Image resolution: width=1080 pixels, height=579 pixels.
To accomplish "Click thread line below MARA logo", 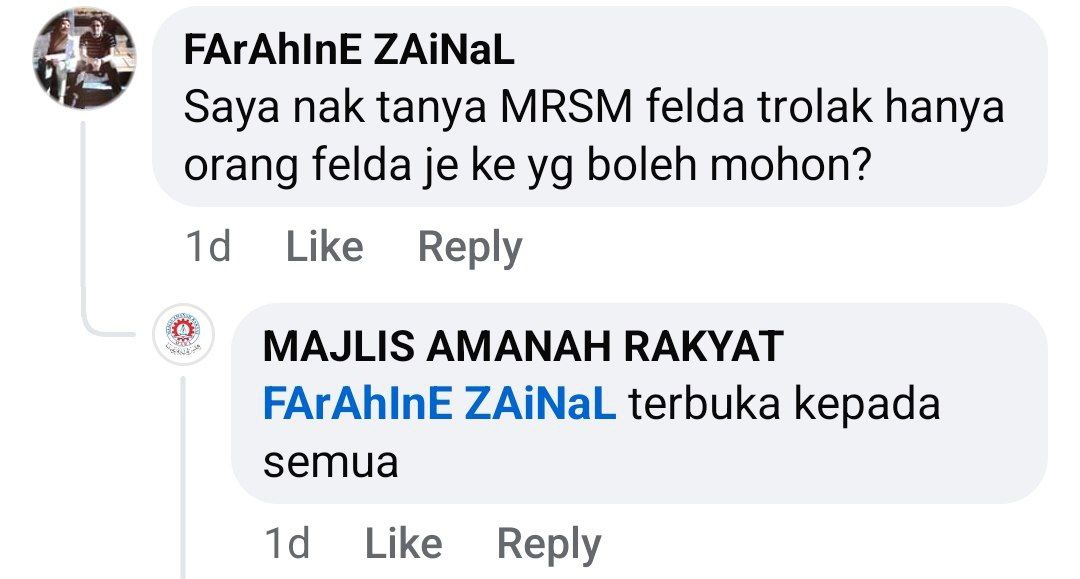I will pos(183,477).
